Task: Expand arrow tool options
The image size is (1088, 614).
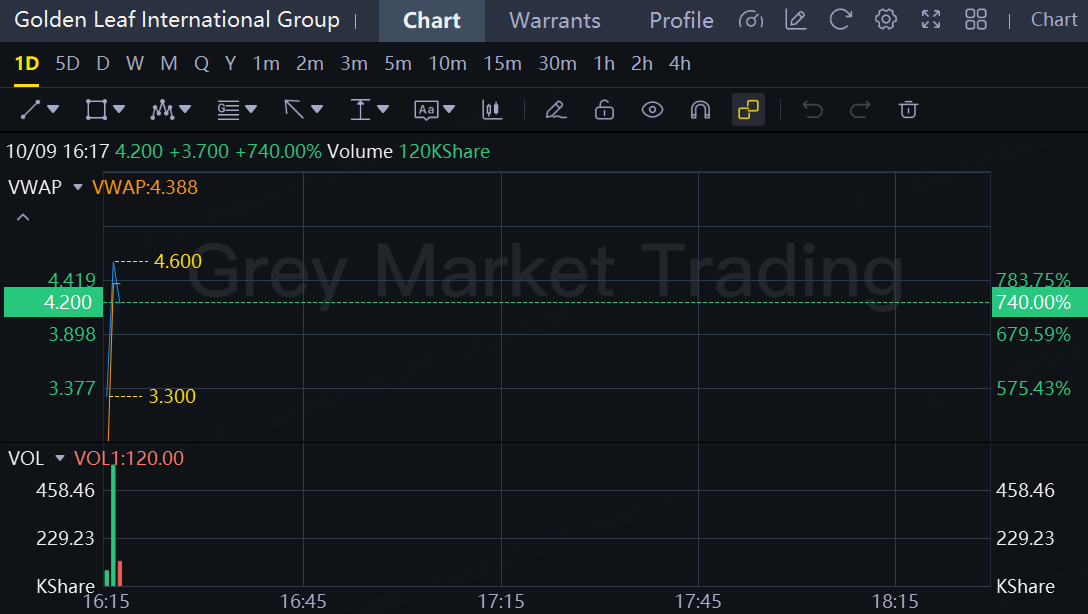Action: pyautogui.click(x=317, y=110)
